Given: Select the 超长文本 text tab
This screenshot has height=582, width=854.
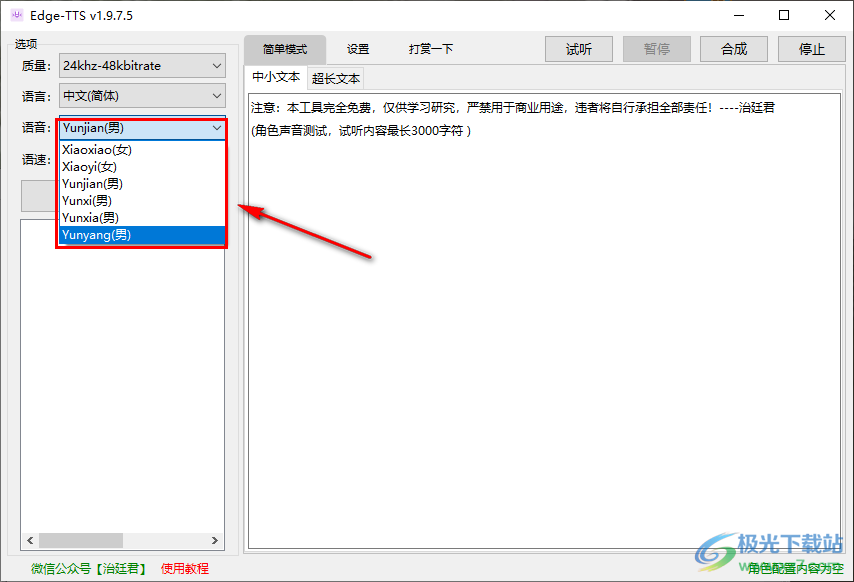Looking at the screenshot, I should pos(336,79).
